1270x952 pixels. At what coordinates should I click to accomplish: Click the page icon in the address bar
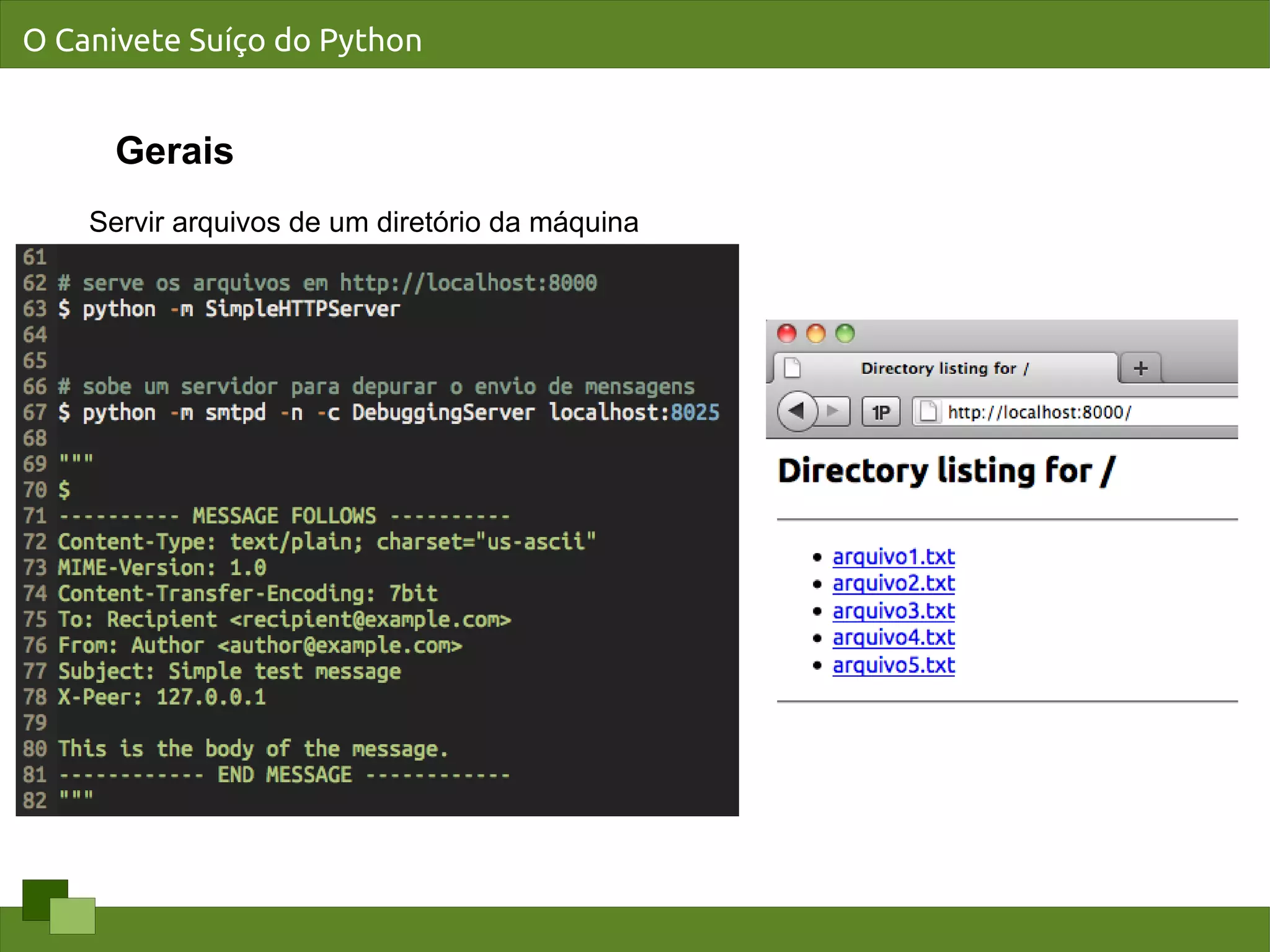pyautogui.click(x=928, y=411)
